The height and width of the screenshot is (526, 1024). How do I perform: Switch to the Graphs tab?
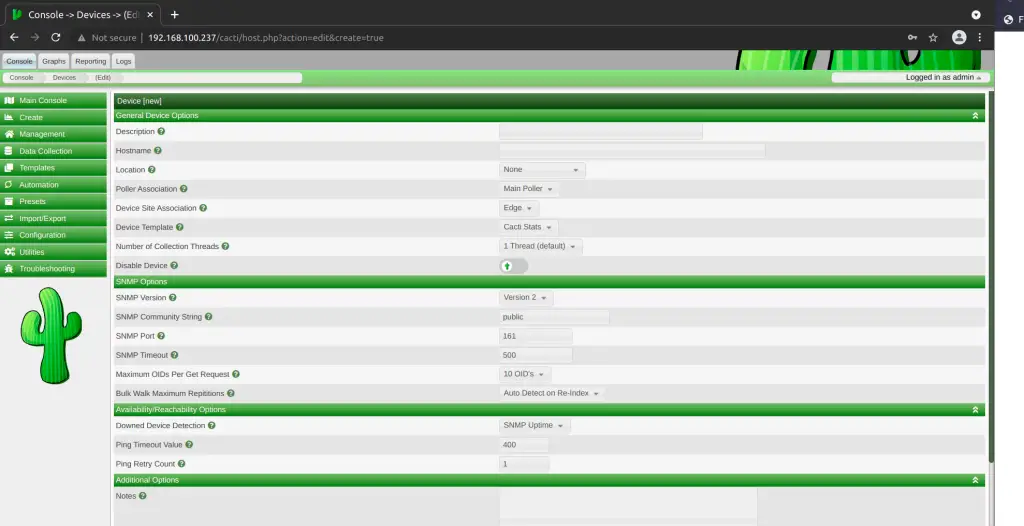point(54,61)
